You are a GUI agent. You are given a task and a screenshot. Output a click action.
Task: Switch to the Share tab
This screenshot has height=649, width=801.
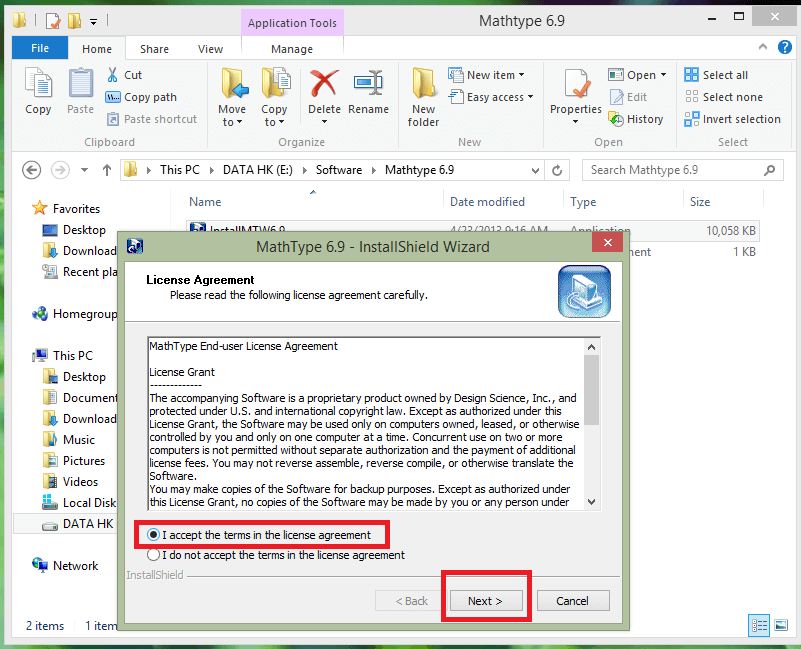tap(154, 49)
